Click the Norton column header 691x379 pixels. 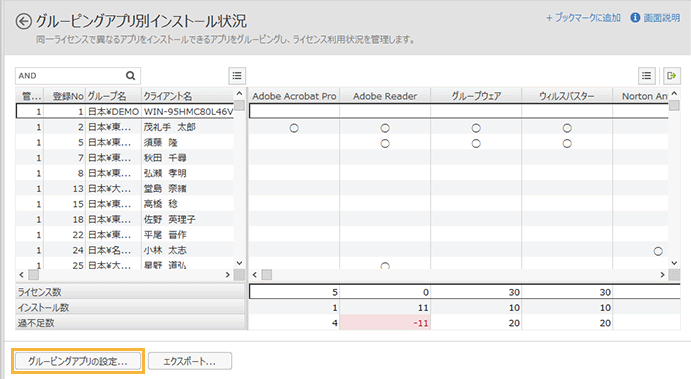click(x=641, y=96)
